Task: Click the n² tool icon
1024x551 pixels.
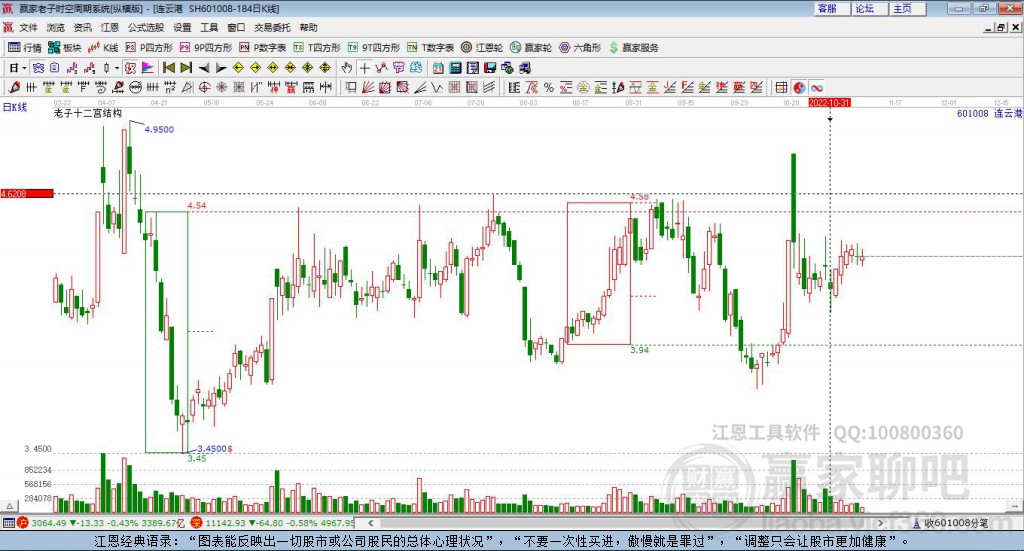Action: tap(170, 87)
